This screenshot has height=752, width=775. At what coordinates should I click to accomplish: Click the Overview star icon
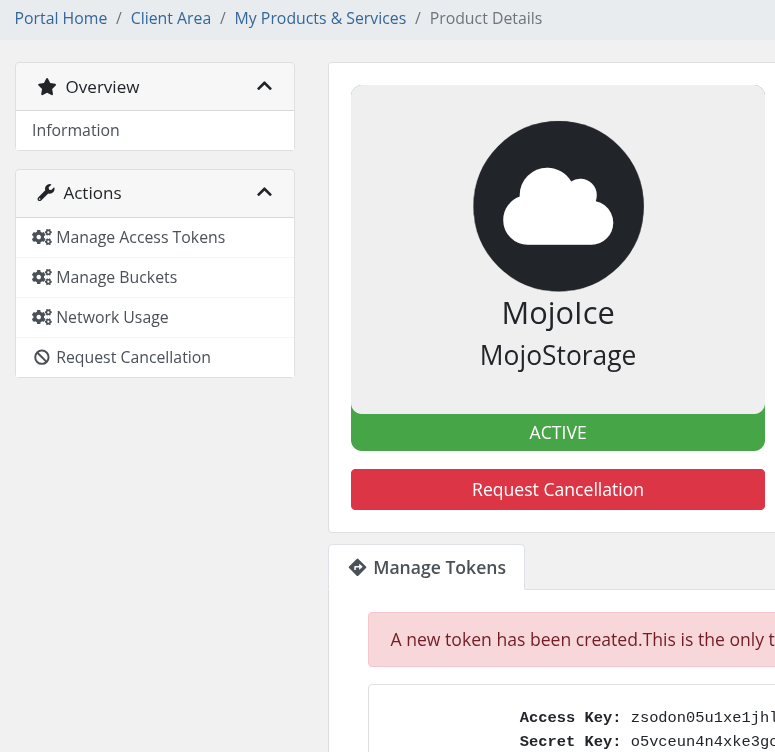point(47,87)
